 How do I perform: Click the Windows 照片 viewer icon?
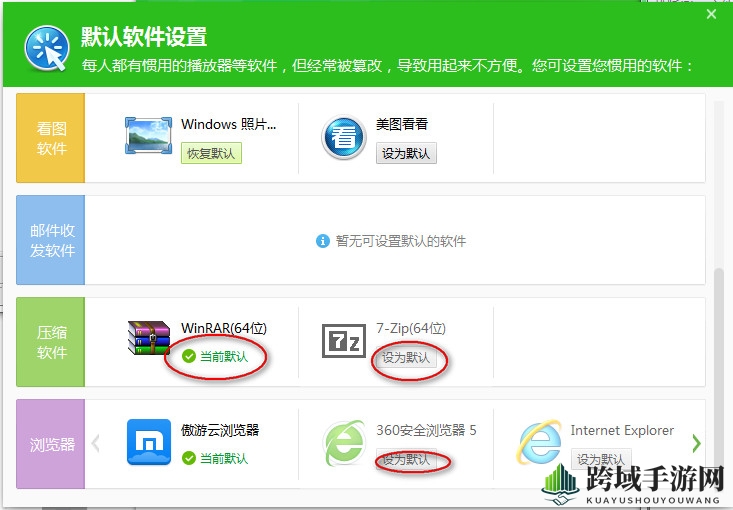tap(148, 136)
